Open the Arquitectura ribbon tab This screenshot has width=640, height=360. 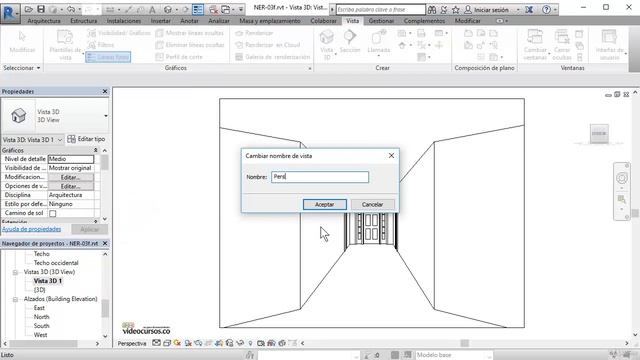[44, 20]
